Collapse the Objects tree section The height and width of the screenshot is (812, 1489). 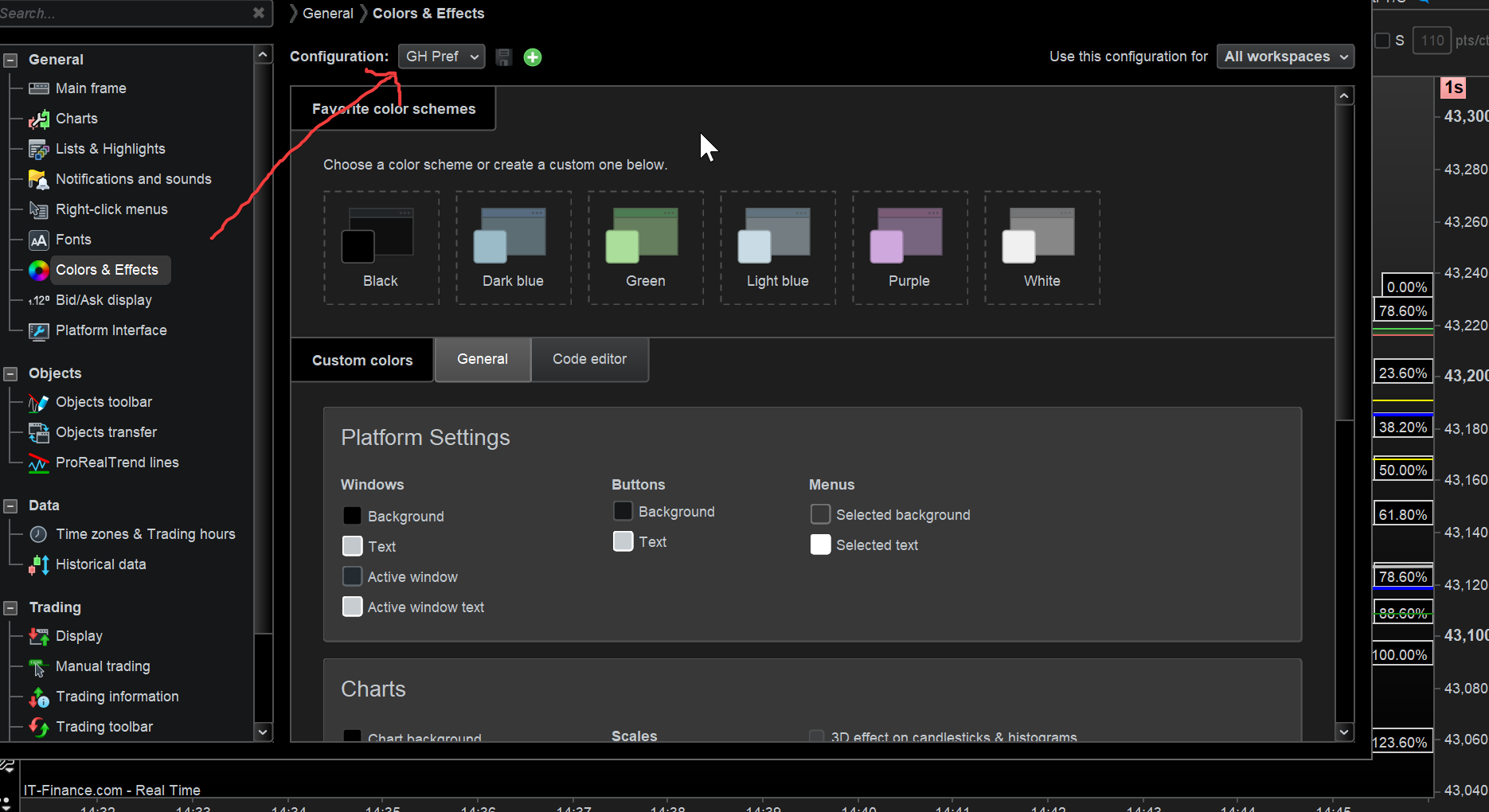tap(11, 374)
